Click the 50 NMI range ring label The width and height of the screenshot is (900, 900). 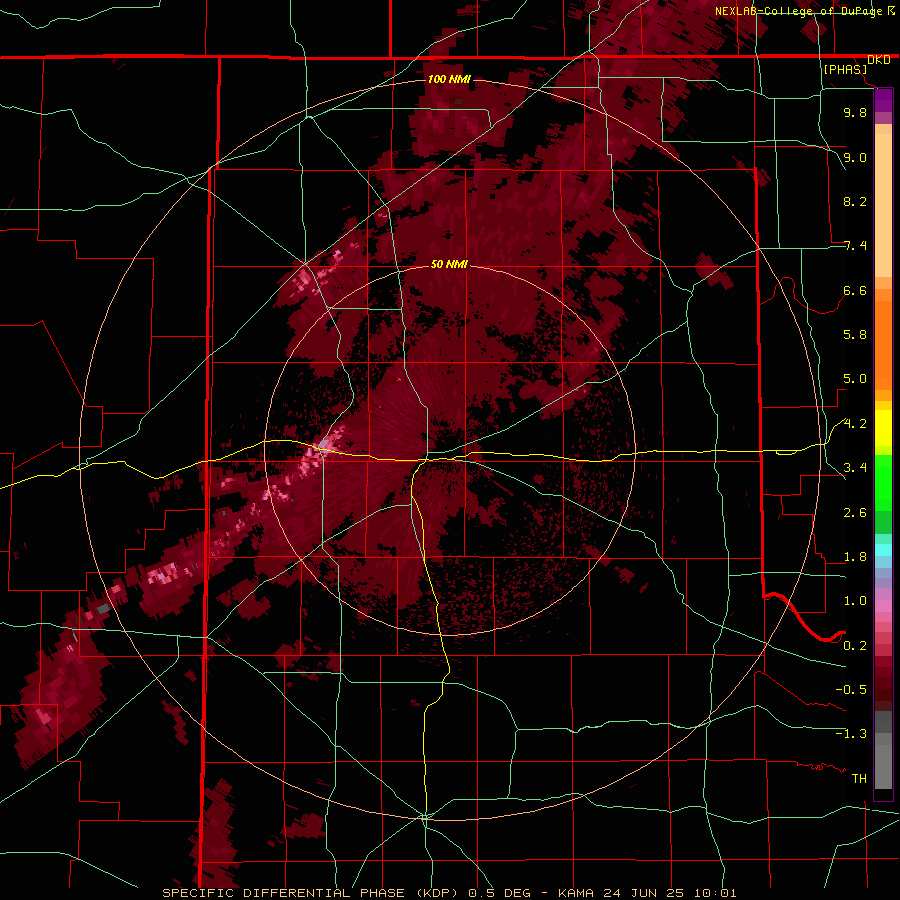449,264
